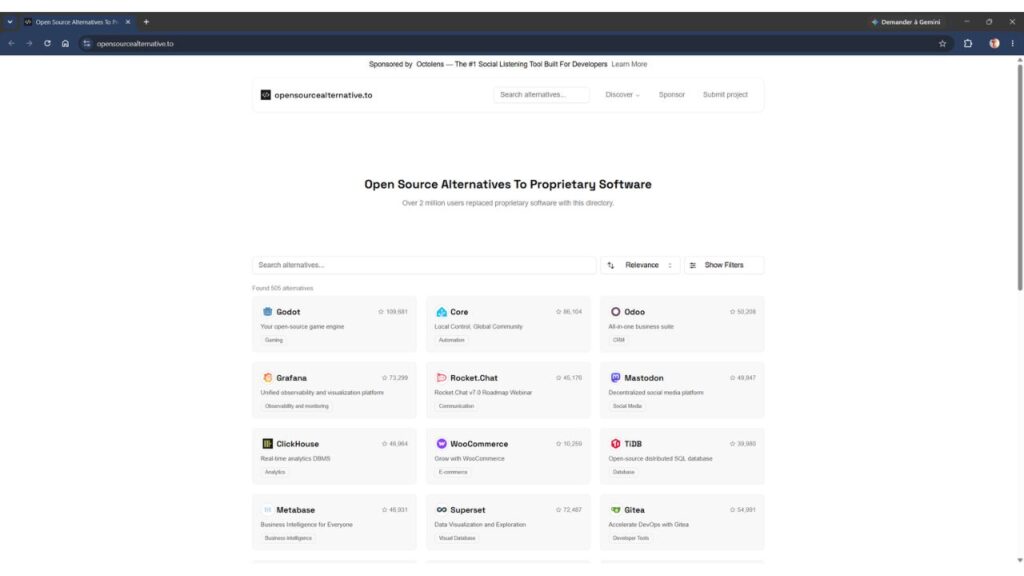Click the page vertical scrollbar thumb
The height and width of the screenshot is (576, 1024).
point(1019,176)
